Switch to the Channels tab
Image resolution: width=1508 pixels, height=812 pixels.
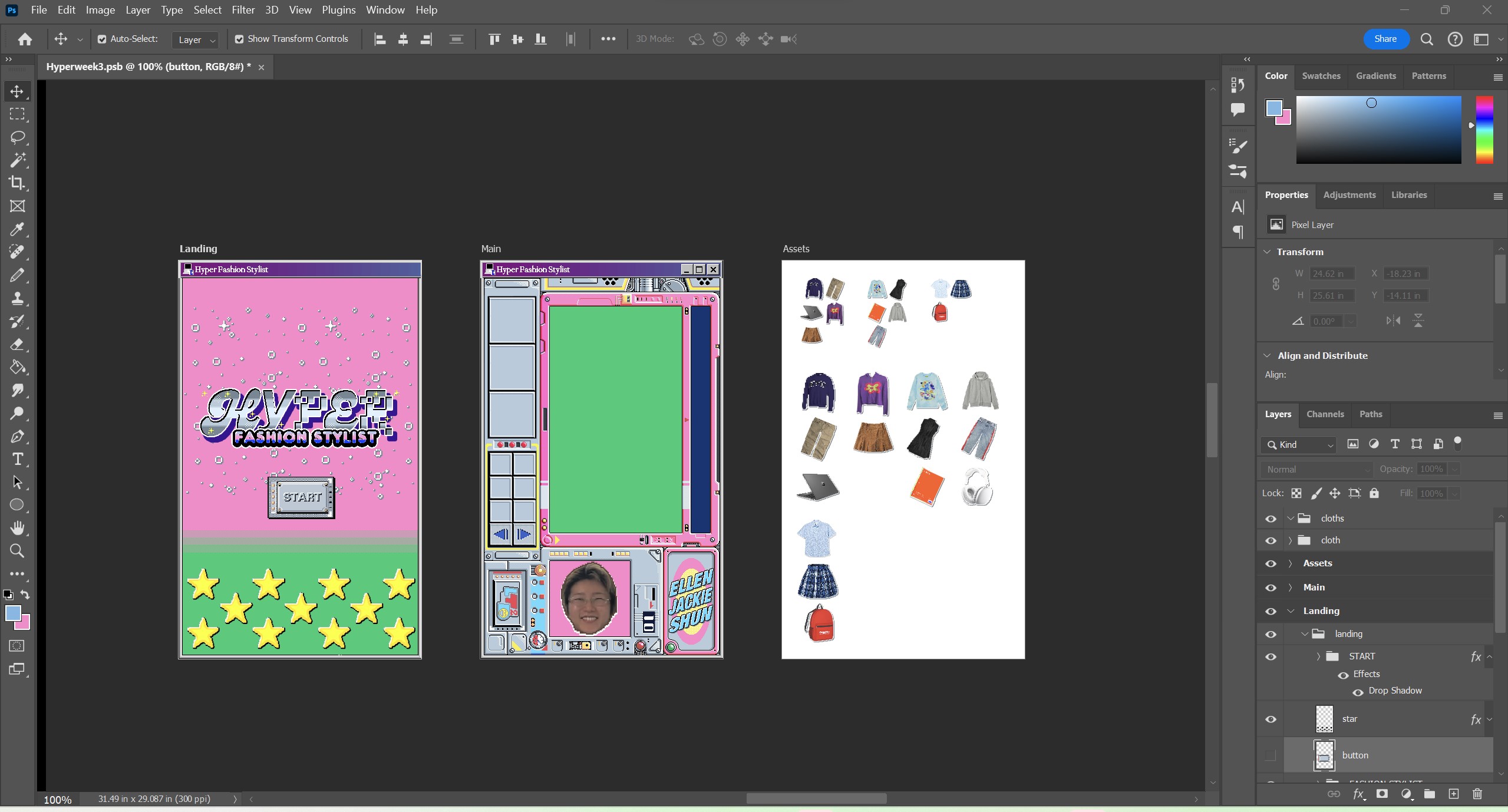[1325, 414]
